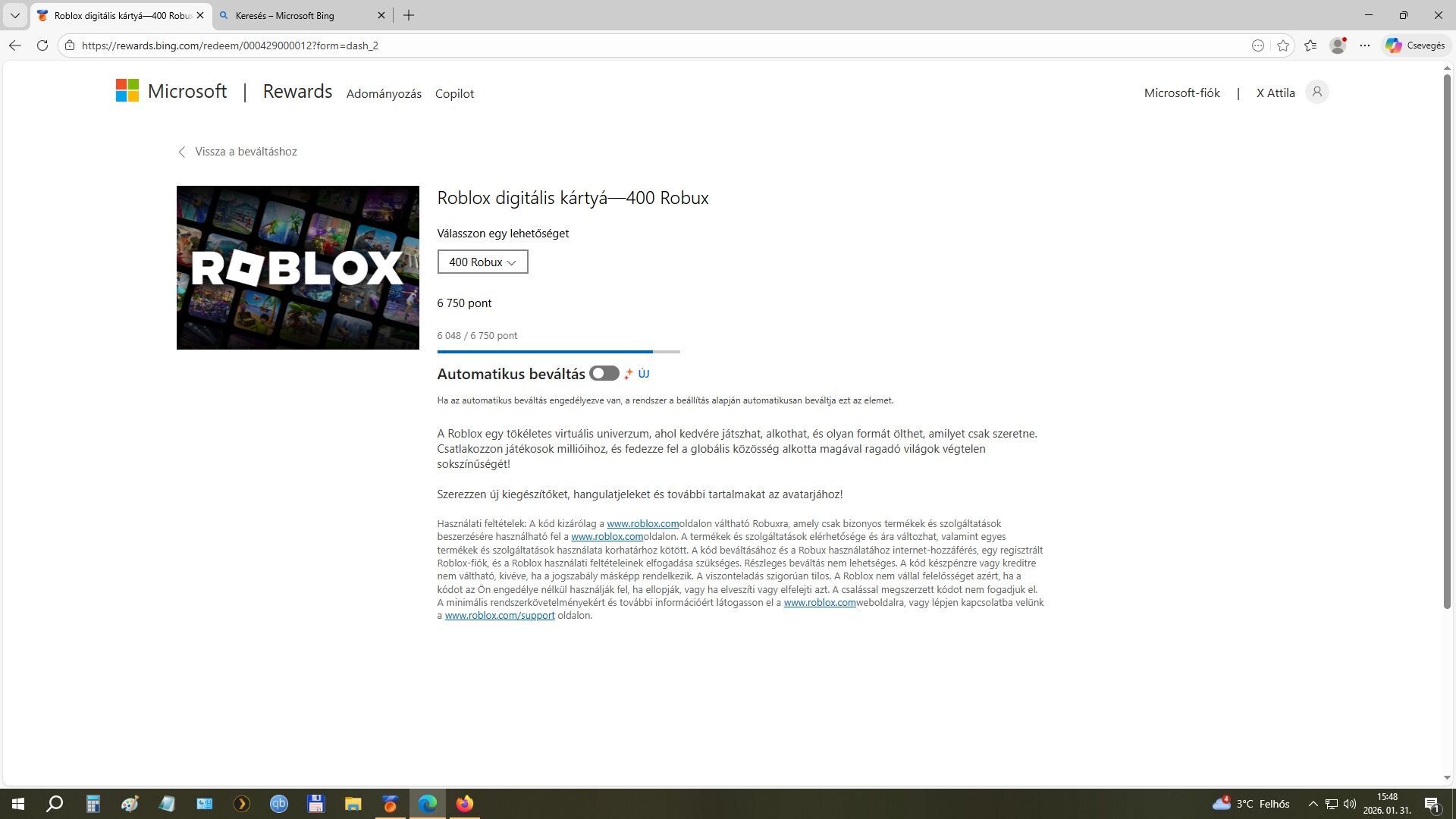Click the points progress bar
This screenshot has height=819, width=1456.
558,352
